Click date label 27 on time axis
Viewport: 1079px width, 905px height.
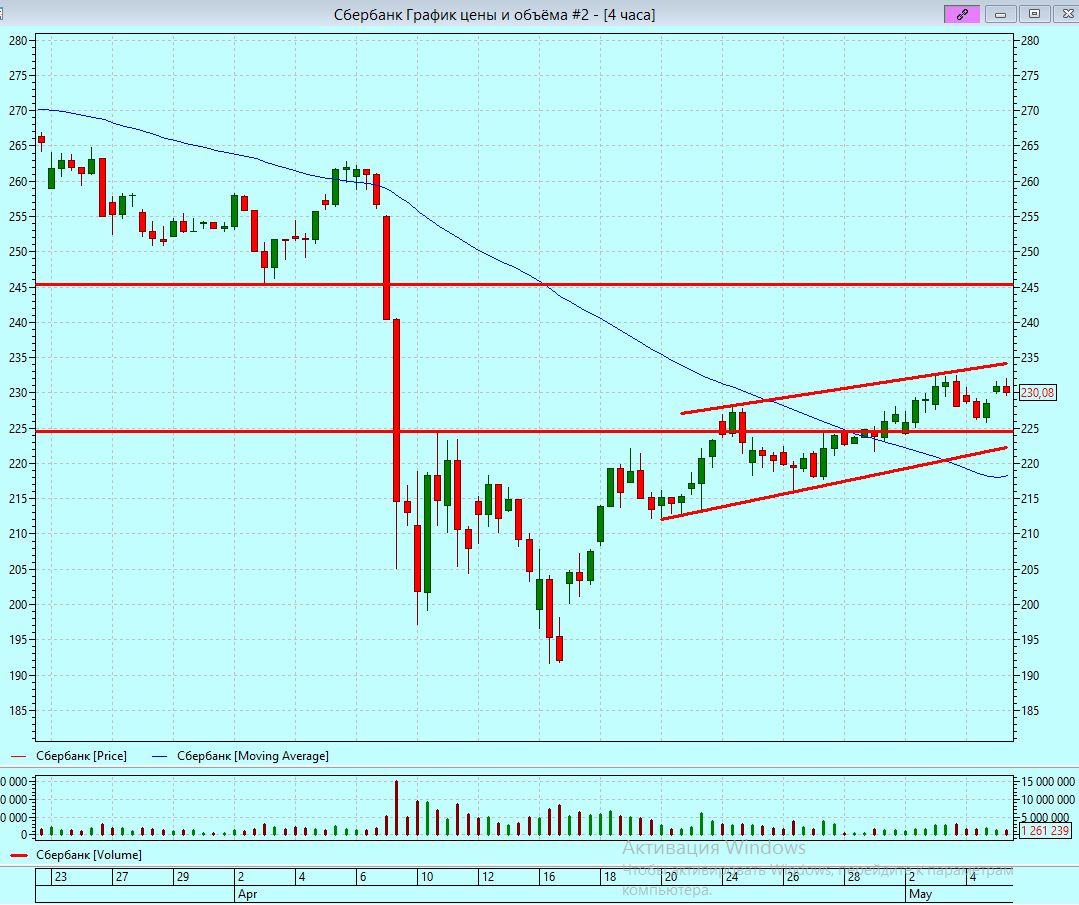click(x=122, y=877)
